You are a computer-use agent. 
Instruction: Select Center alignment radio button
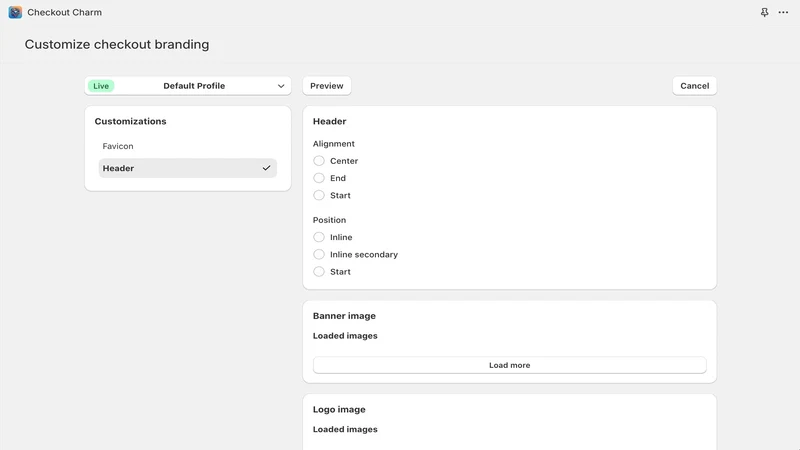(x=319, y=161)
